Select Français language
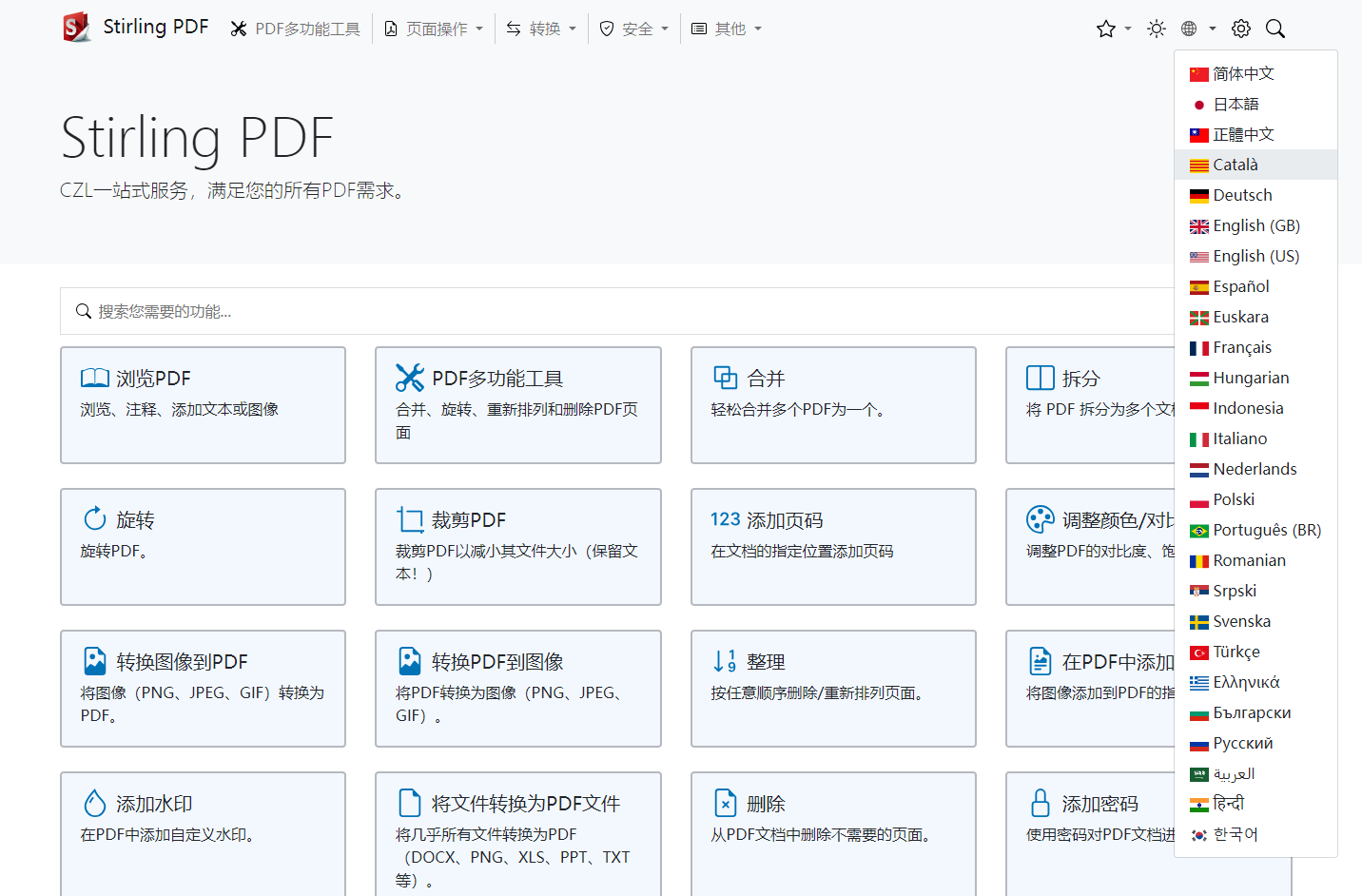Viewport: 1362px width, 896px height. click(1255, 347)
